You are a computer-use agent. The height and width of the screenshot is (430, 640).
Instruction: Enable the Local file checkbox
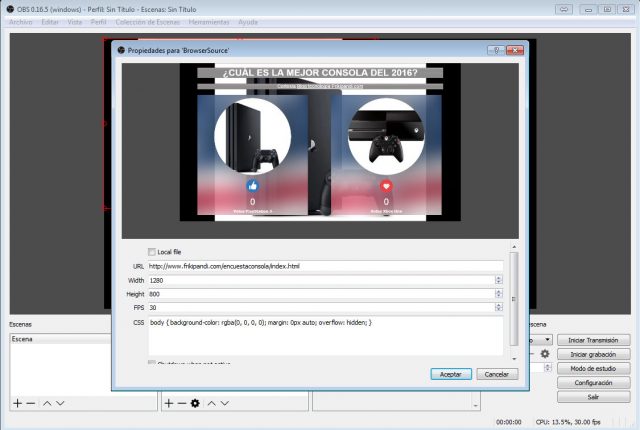pyautogui.click(x=152, y=252)
